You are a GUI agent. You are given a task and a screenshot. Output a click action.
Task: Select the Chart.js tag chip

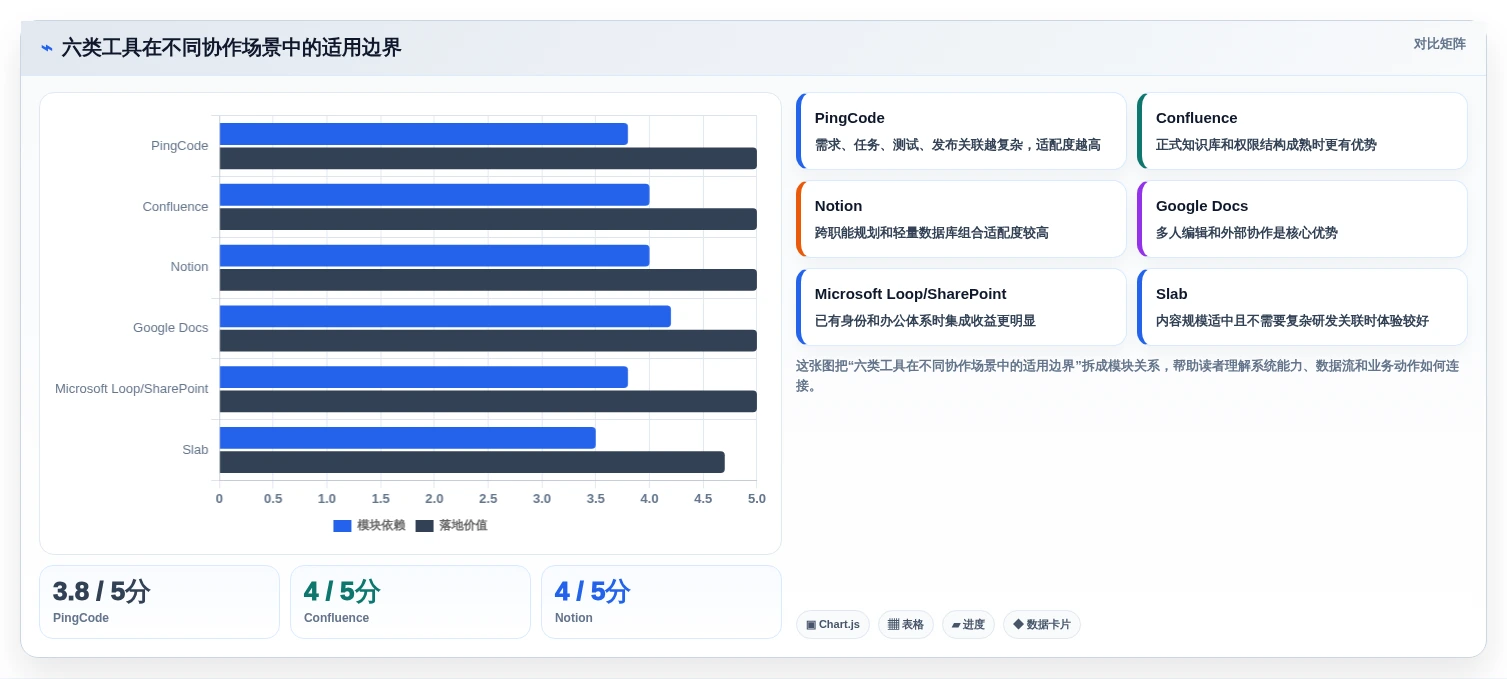point(833,625)
